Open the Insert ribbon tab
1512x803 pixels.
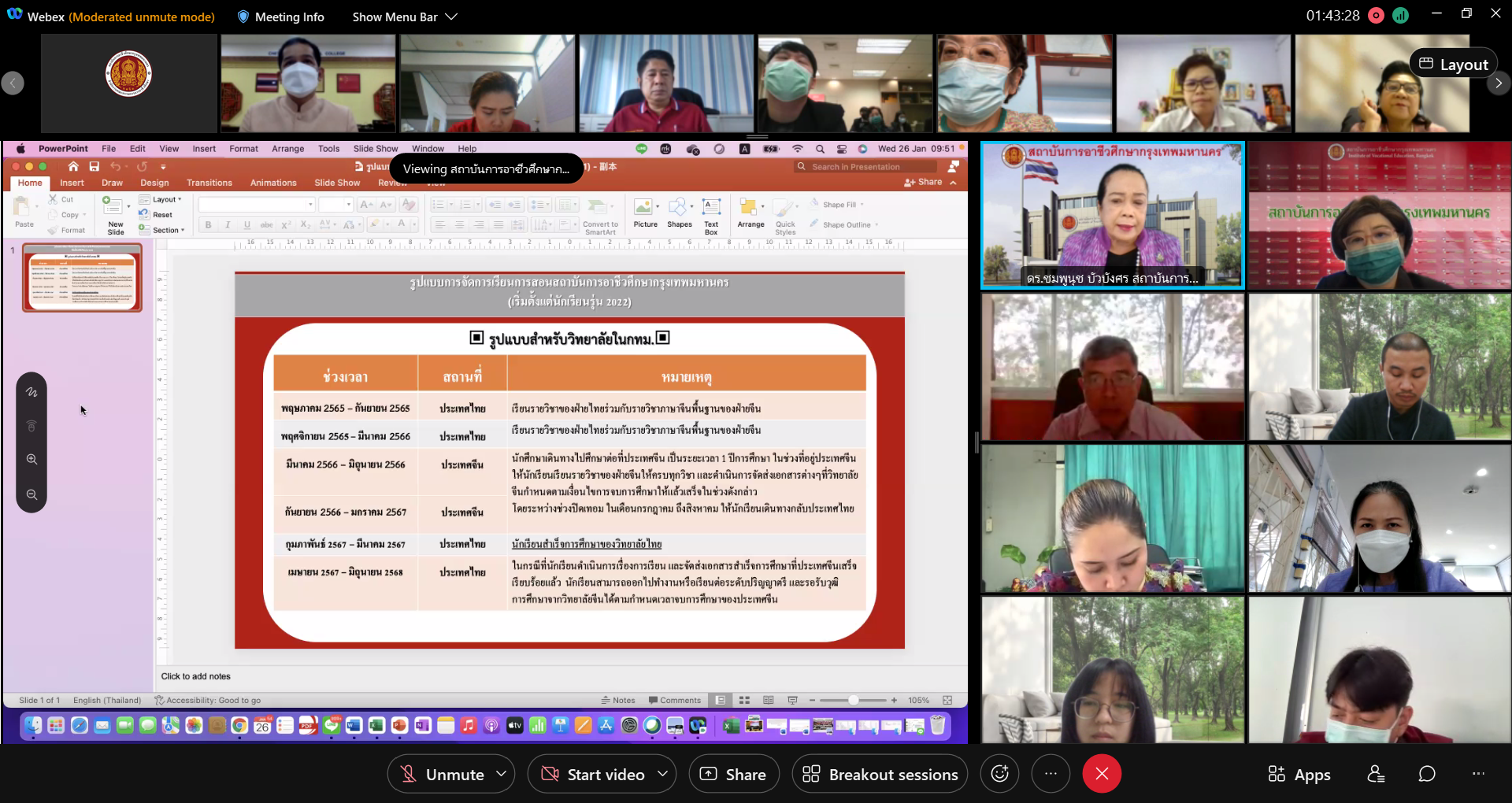click(x=72, y=183)
